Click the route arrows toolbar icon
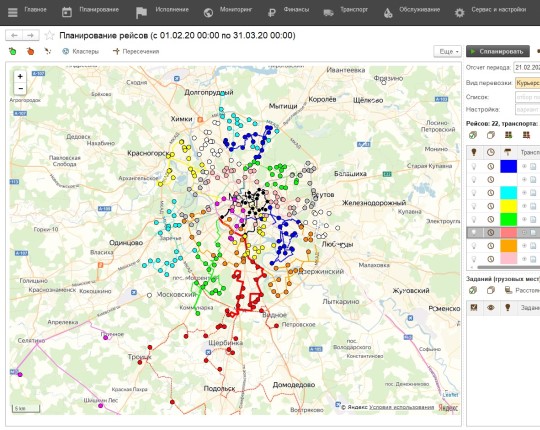The image size is (540, 430). click(x=48, y=51)
